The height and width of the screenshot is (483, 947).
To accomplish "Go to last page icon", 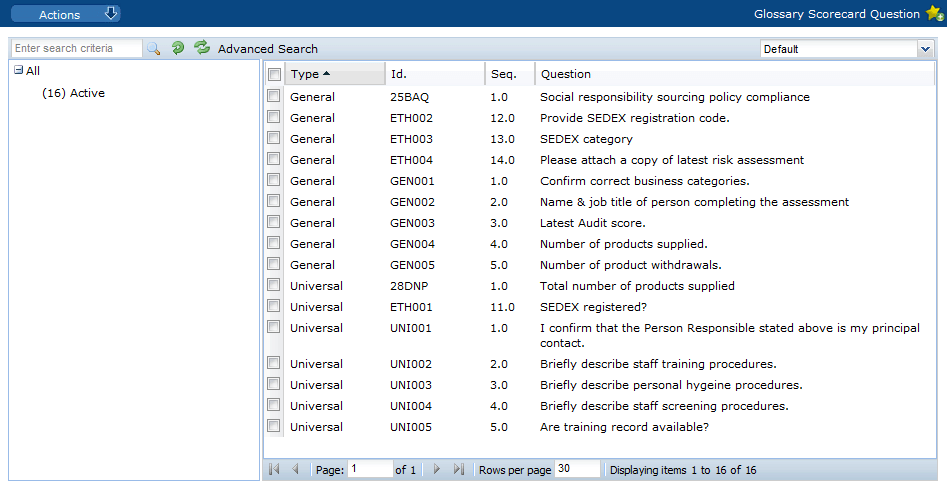I will click(458, 469).
